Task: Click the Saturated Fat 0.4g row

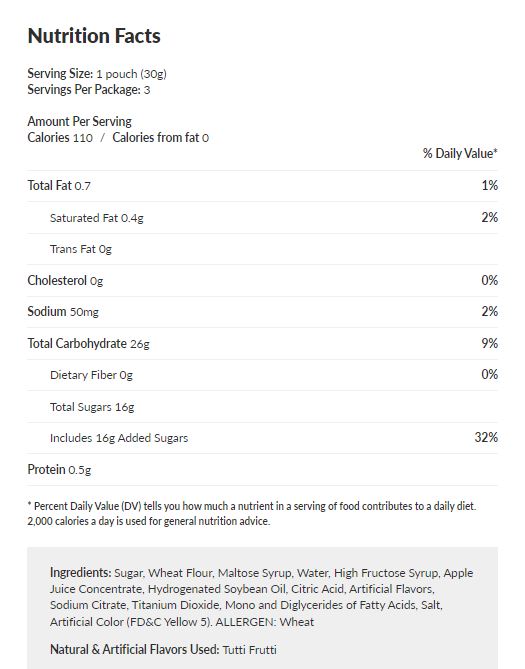Action: (262, 218)
